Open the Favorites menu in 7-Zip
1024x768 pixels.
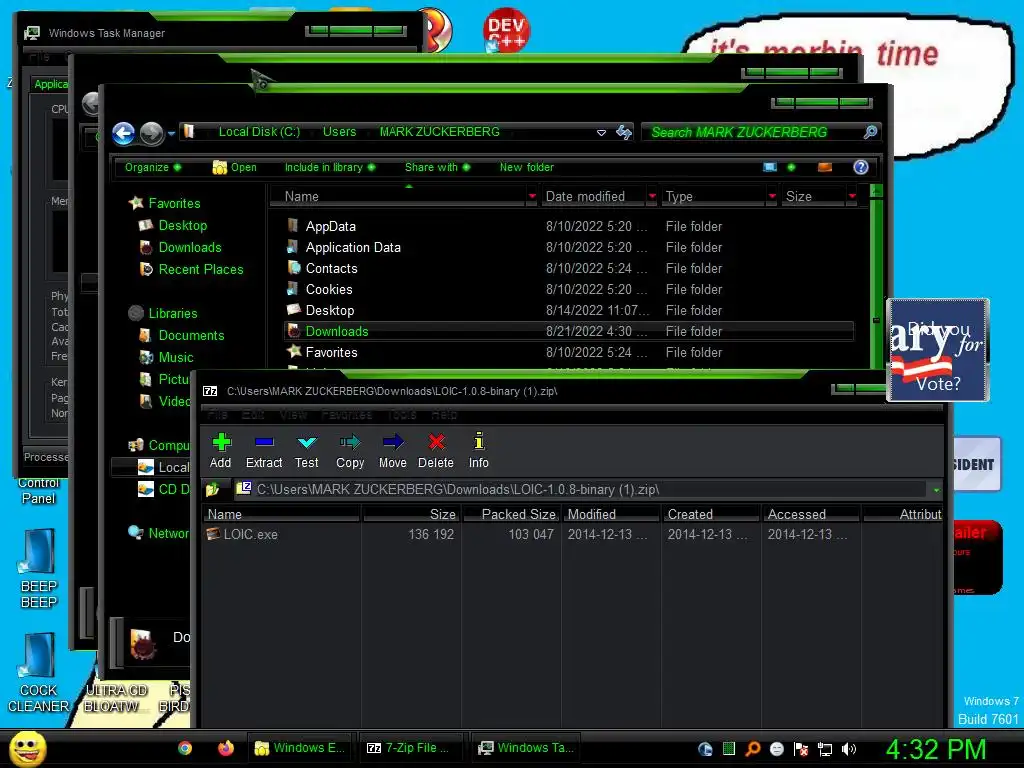tap(347, 415)
